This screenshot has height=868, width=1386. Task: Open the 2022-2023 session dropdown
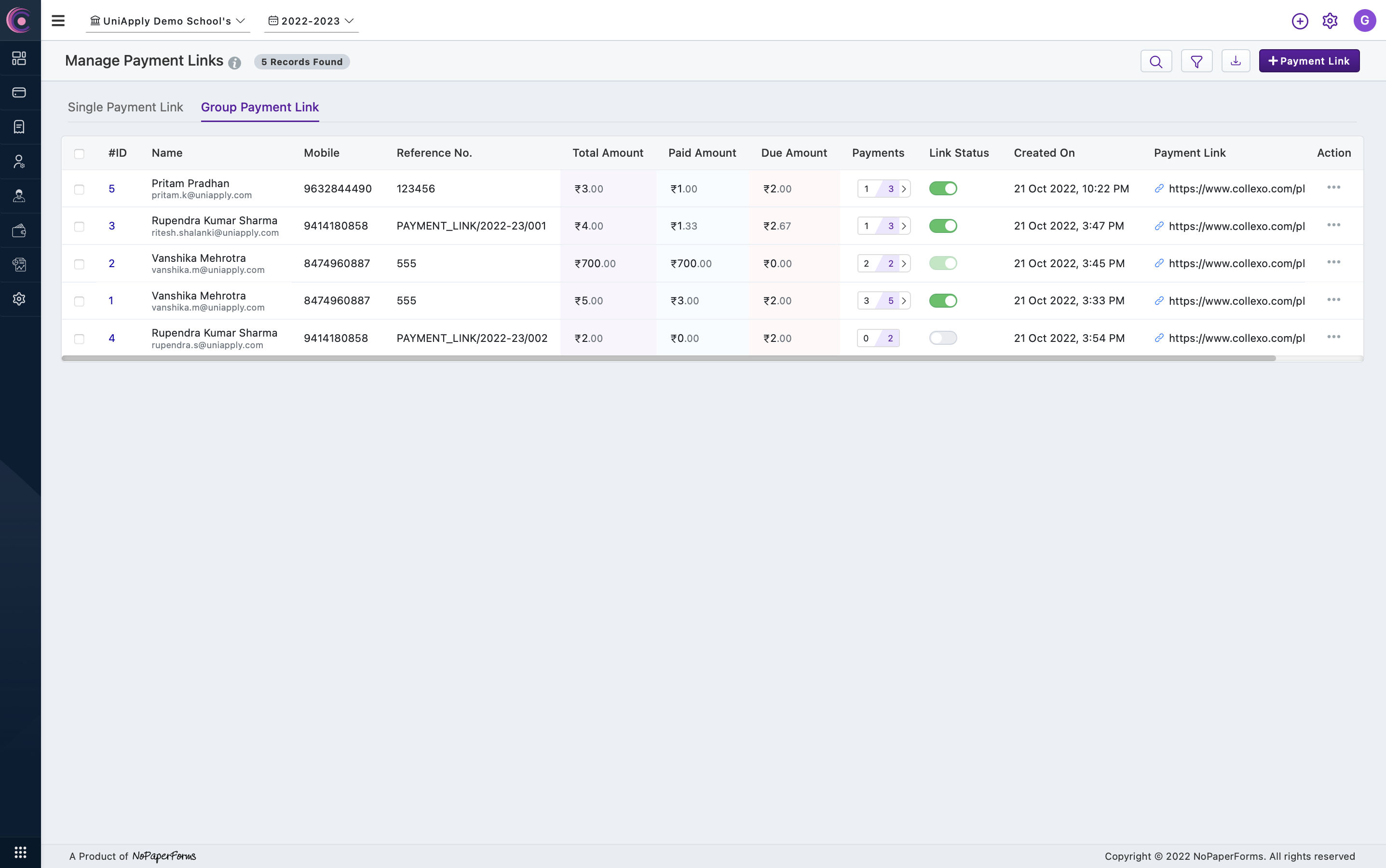point(311,21)
